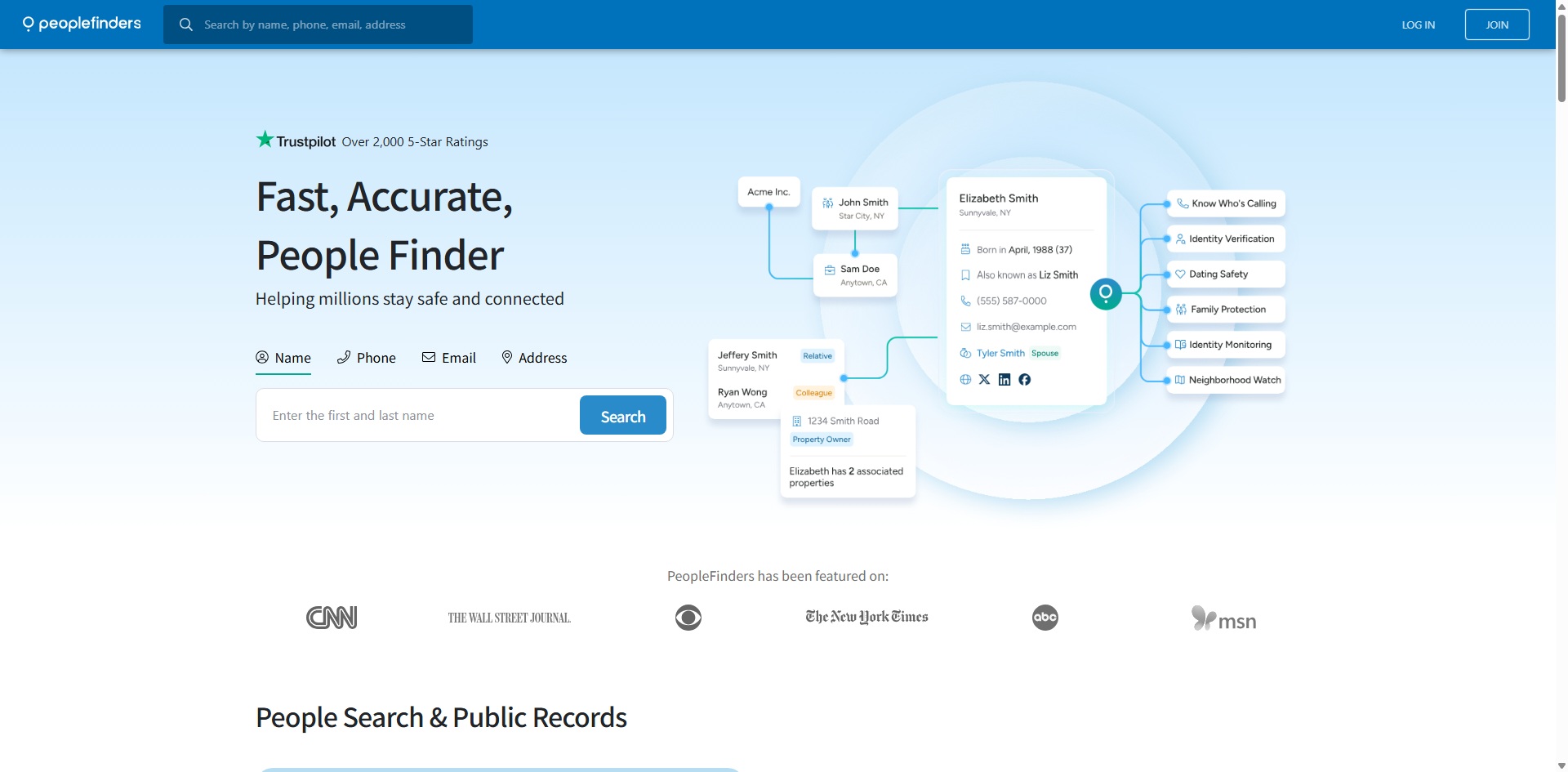Click the teal peoplefinders pin circle

pyautogui.click(x=1106, y=293)
